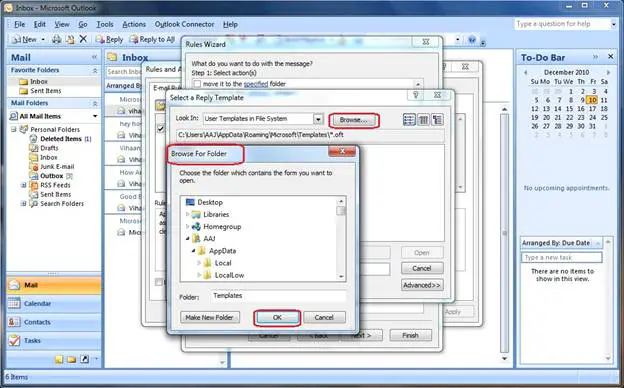Click the details view icon in template dialog

(x=437, y=119)
